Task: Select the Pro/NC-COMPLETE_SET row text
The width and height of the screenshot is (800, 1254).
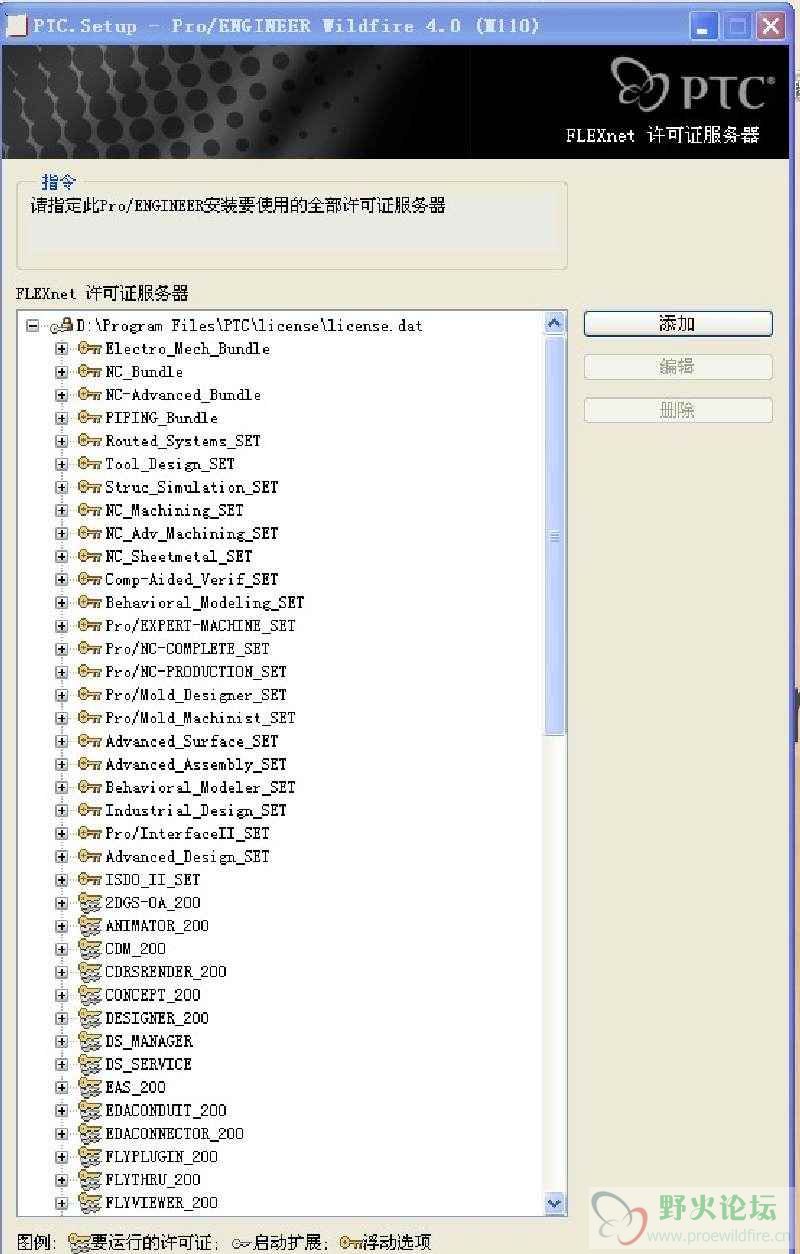Action: (x=187, y=648)
